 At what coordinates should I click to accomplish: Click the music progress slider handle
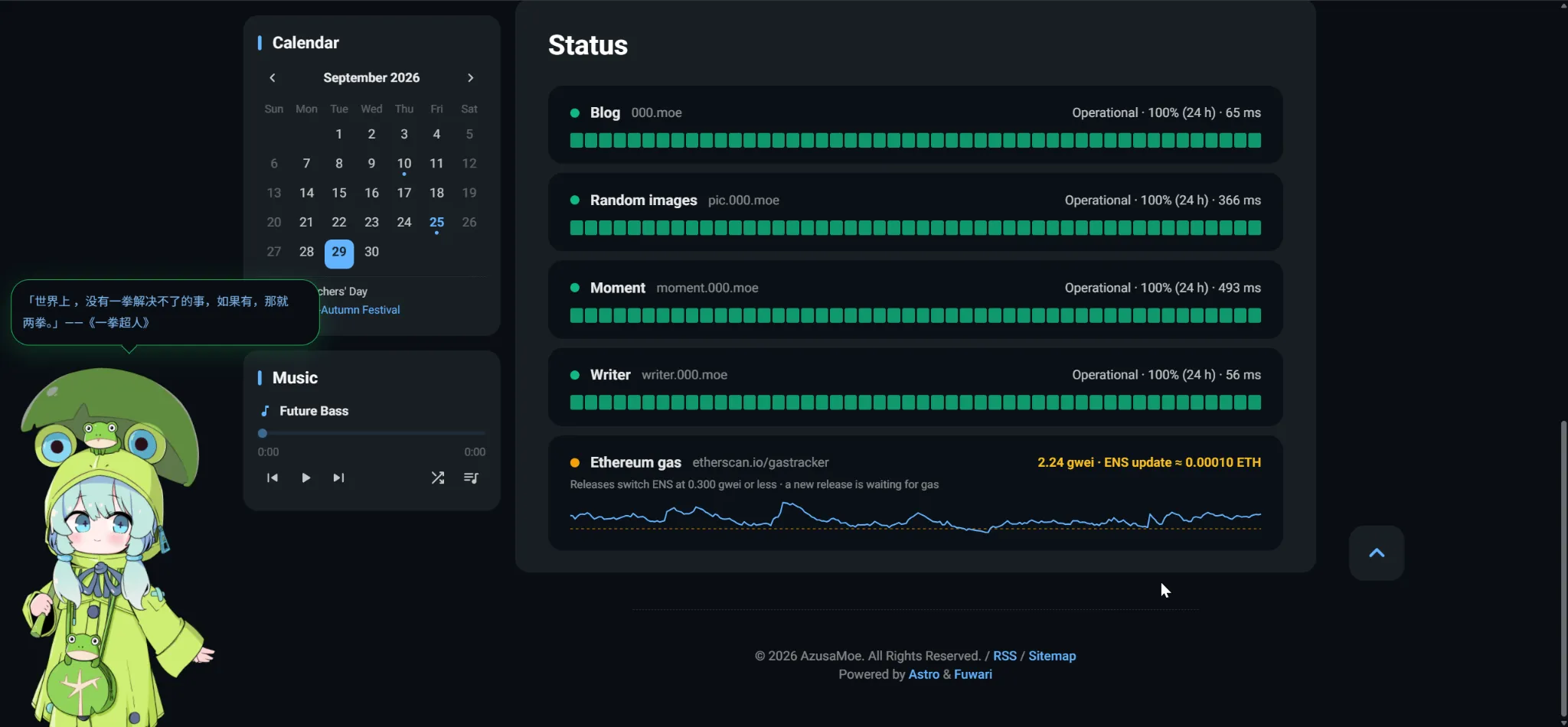pyautogui.click(x=263, y=433)
